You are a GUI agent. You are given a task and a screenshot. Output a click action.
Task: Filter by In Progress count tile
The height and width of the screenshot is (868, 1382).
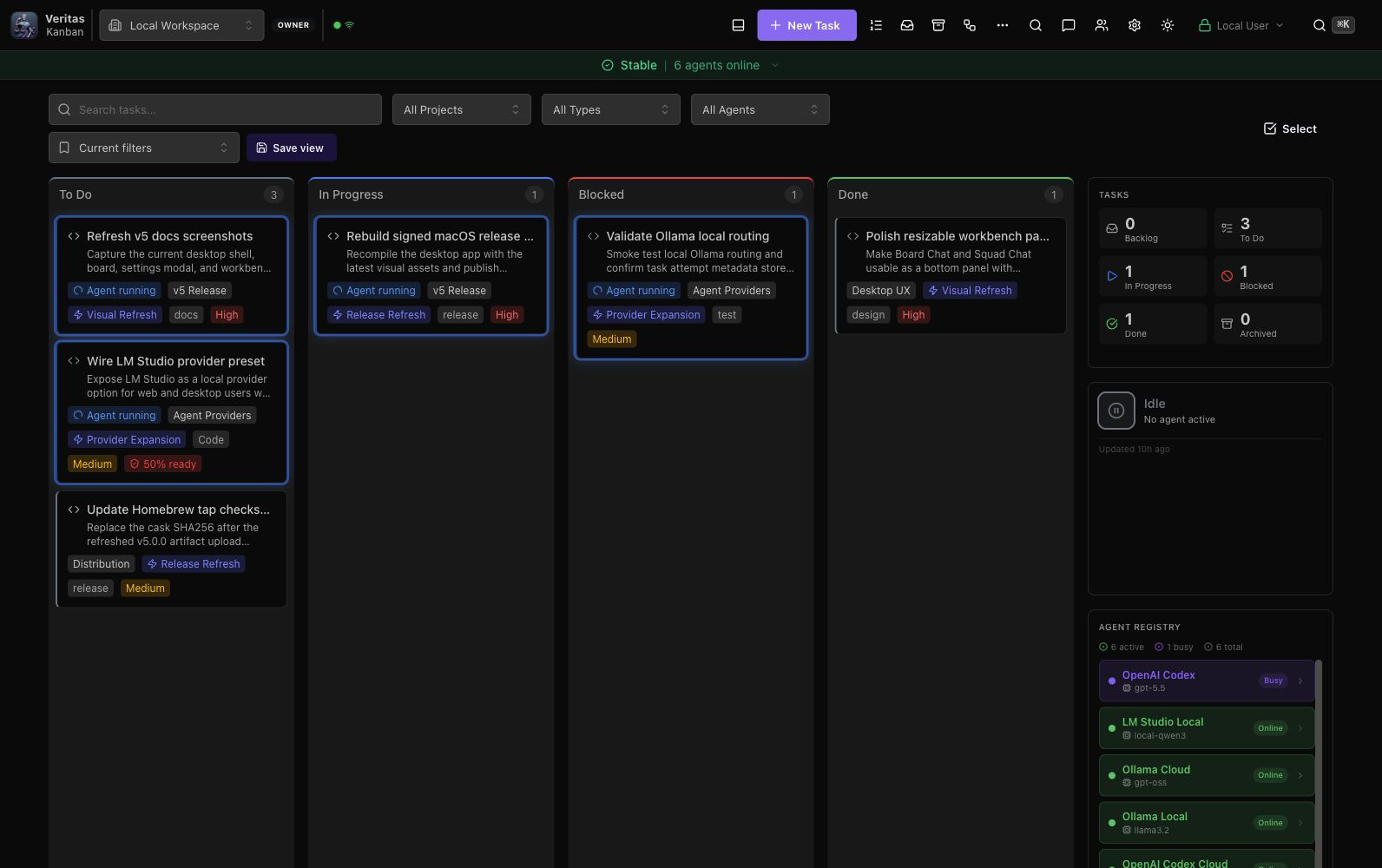1153,276
